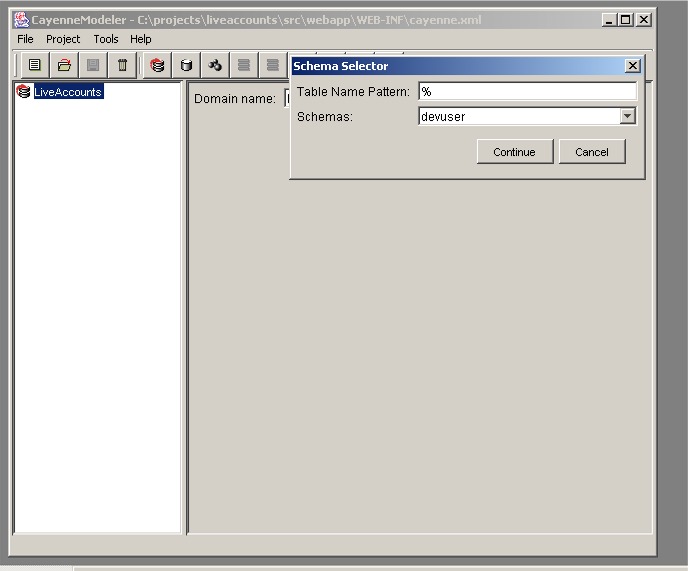Click the Domain name field
688x571 pixels.
[x=287, y=98]
